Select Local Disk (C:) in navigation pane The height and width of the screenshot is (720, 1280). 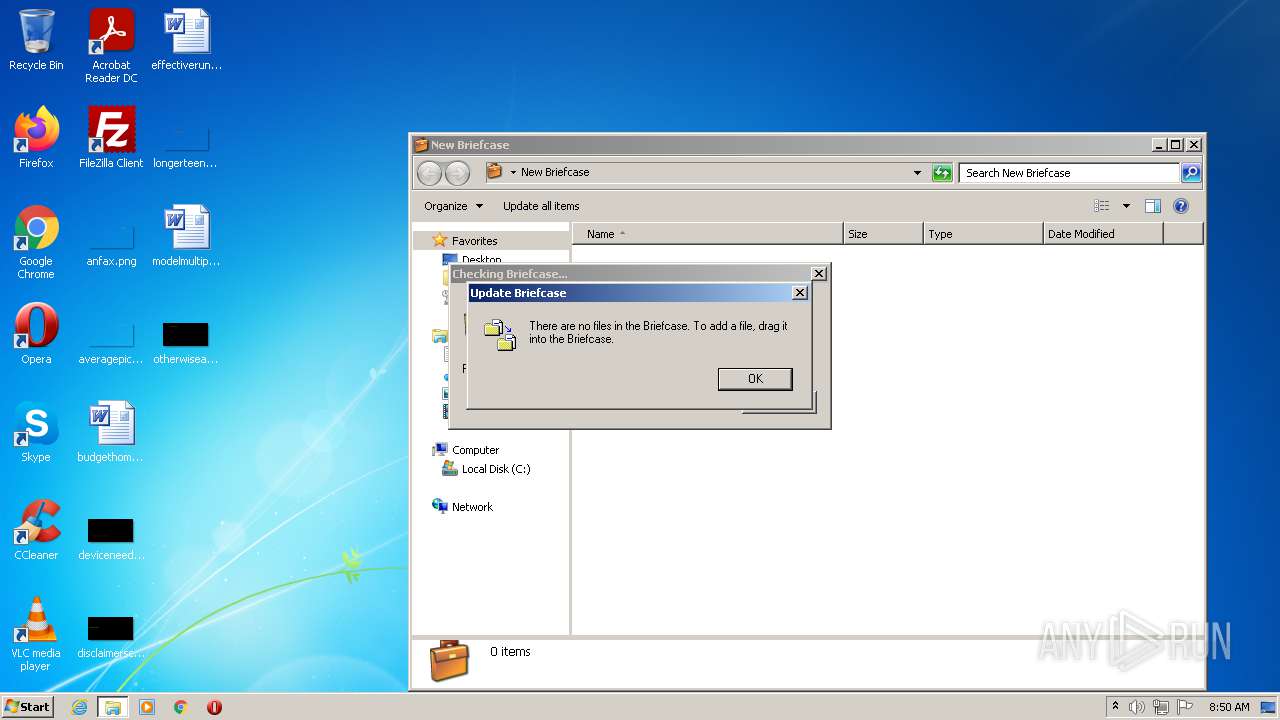pyautogui.click(x=496, y=469)
